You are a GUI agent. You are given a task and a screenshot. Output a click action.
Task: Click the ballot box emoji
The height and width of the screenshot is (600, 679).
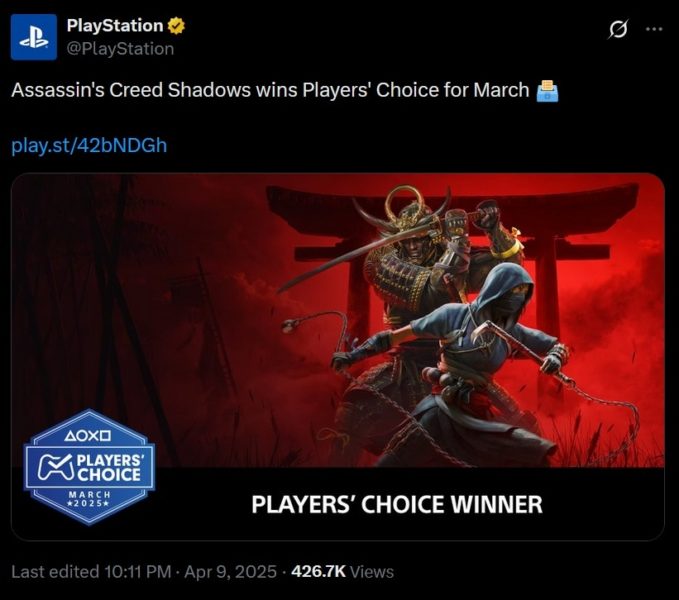pos(547,90)
